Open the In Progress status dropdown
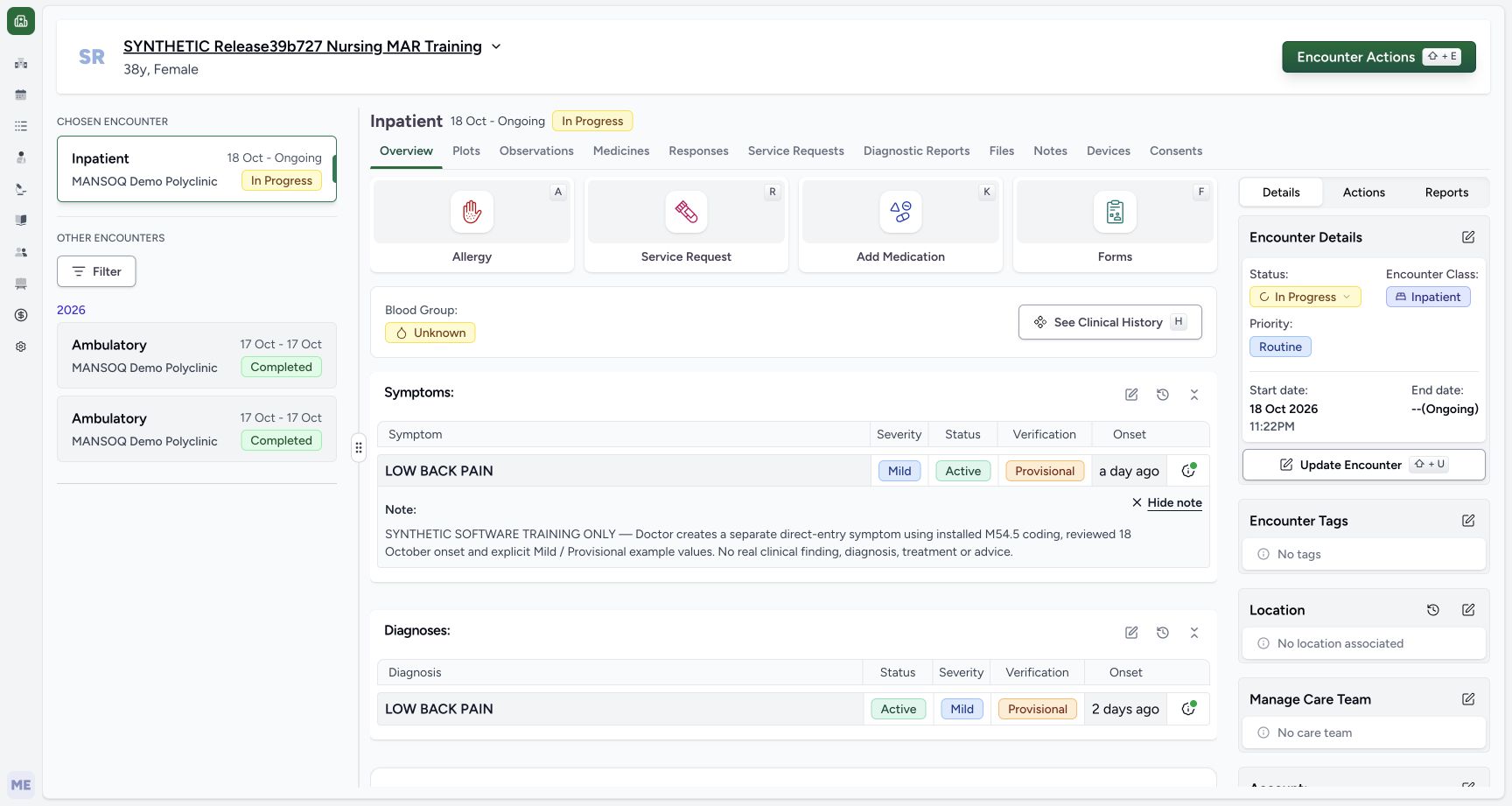Screen dimensions: 1512x806 click(x=1305, y=298)
